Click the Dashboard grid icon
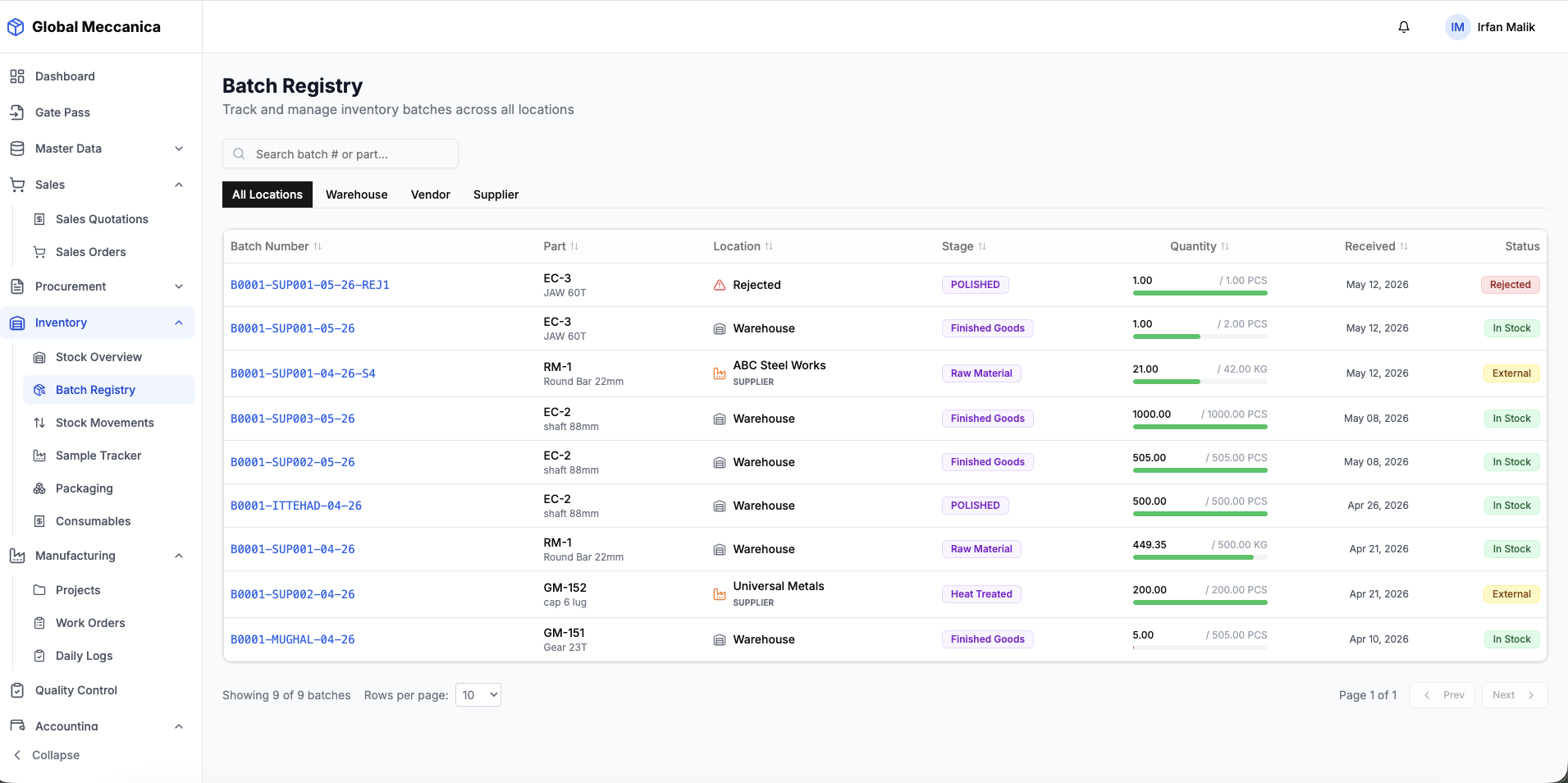 [x=17, y=76]
